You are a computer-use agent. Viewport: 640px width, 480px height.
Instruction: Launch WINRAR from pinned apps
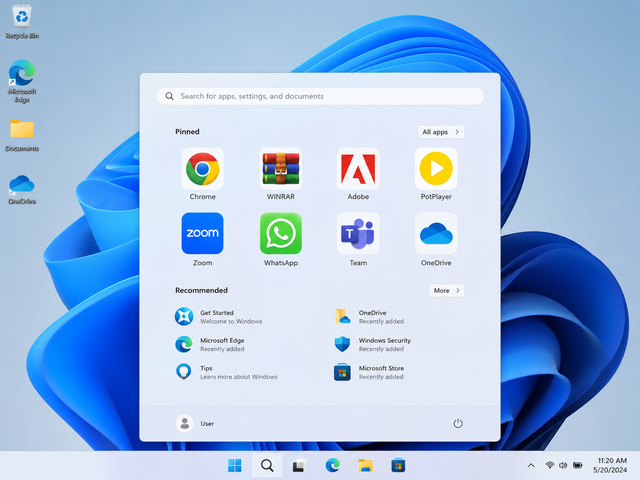click(281, 174)
